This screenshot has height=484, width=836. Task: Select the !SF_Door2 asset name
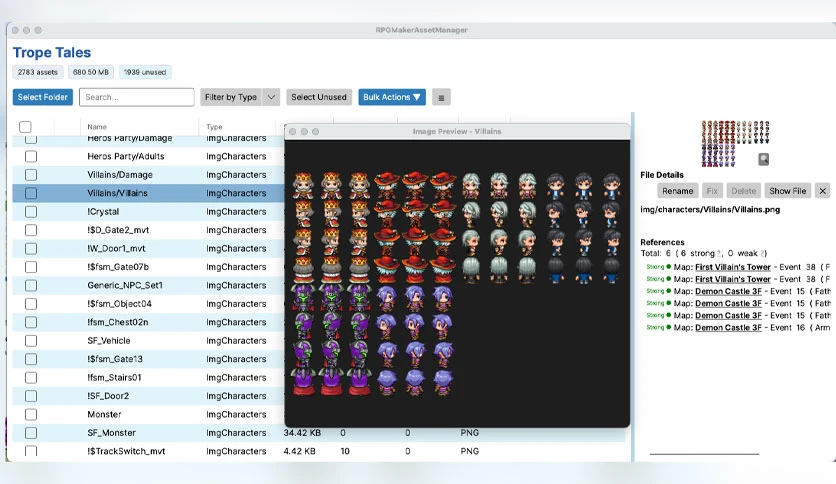click(108, 396)
